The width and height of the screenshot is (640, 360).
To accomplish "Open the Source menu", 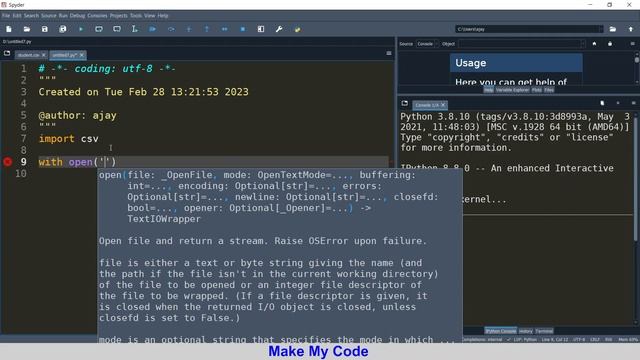I will (x=49, y=16).
